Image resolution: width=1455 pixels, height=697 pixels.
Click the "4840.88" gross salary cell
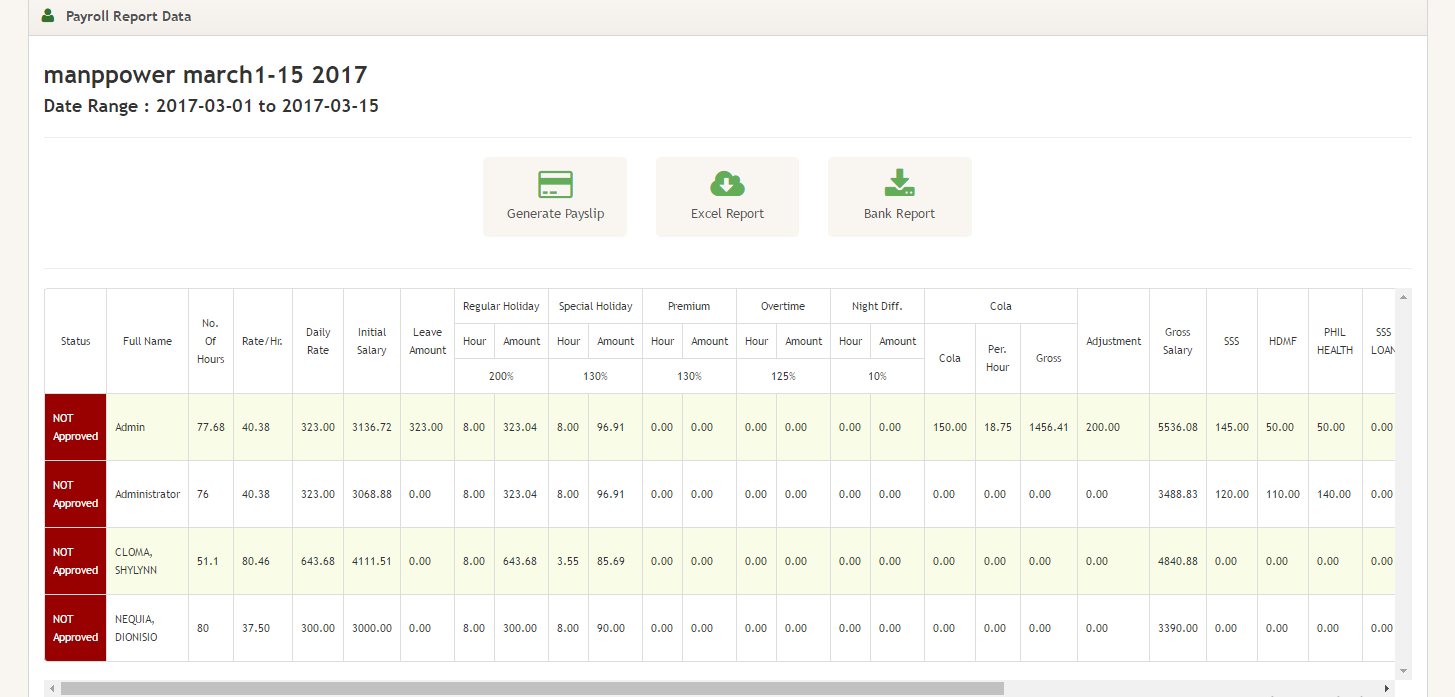tap(1178, 561)
